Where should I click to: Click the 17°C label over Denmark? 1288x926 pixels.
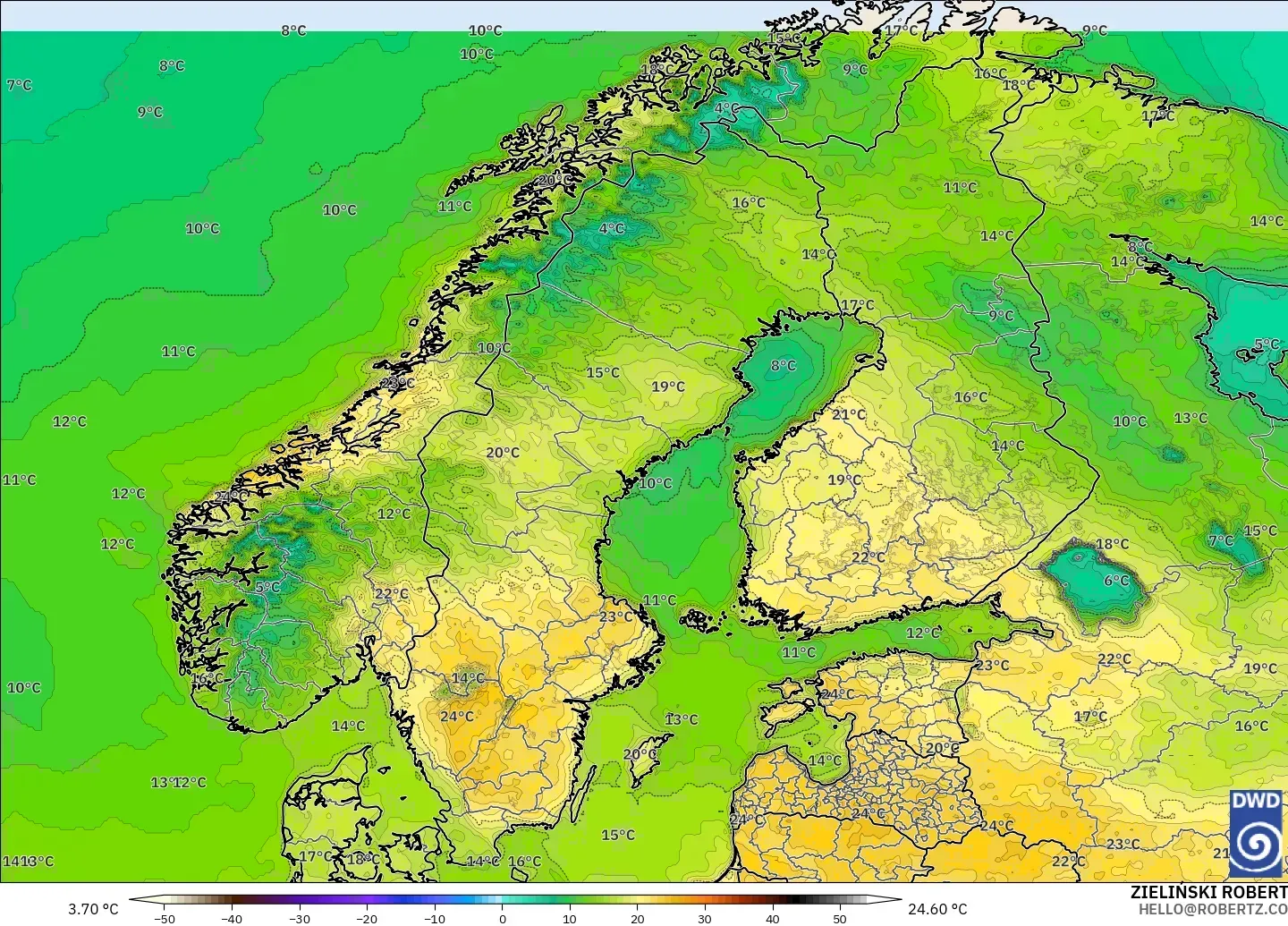coord(316,856)
